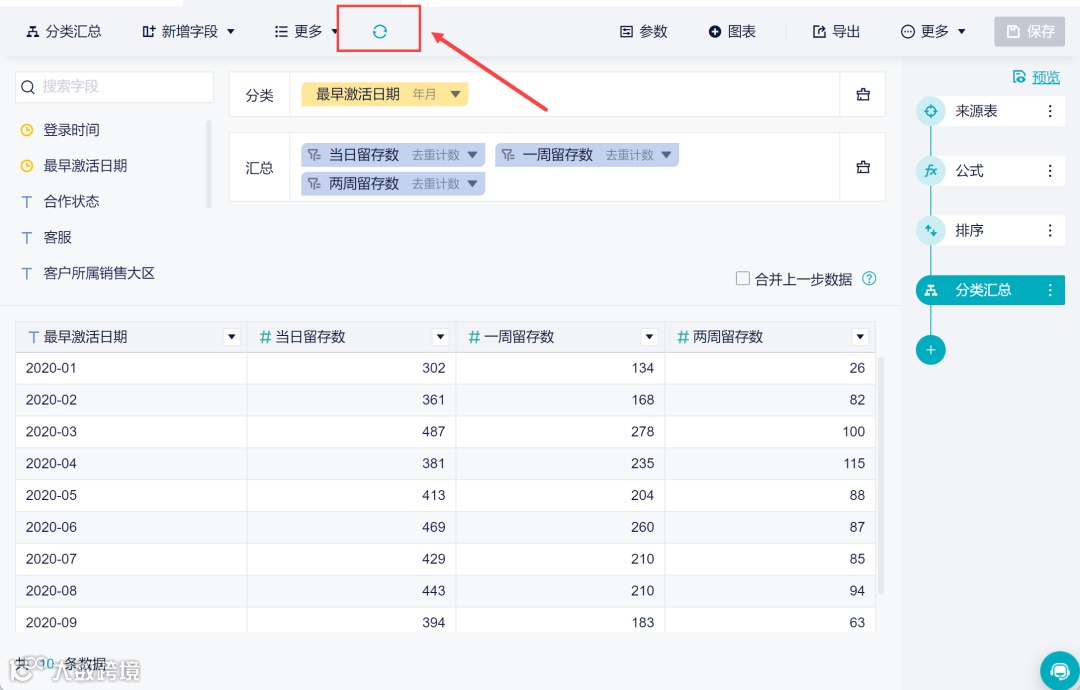Open the kebab menu on the 公式 node
The height and width of the screenshot is (690, 1080).
pyautogui.click(x=1048, y=170)
